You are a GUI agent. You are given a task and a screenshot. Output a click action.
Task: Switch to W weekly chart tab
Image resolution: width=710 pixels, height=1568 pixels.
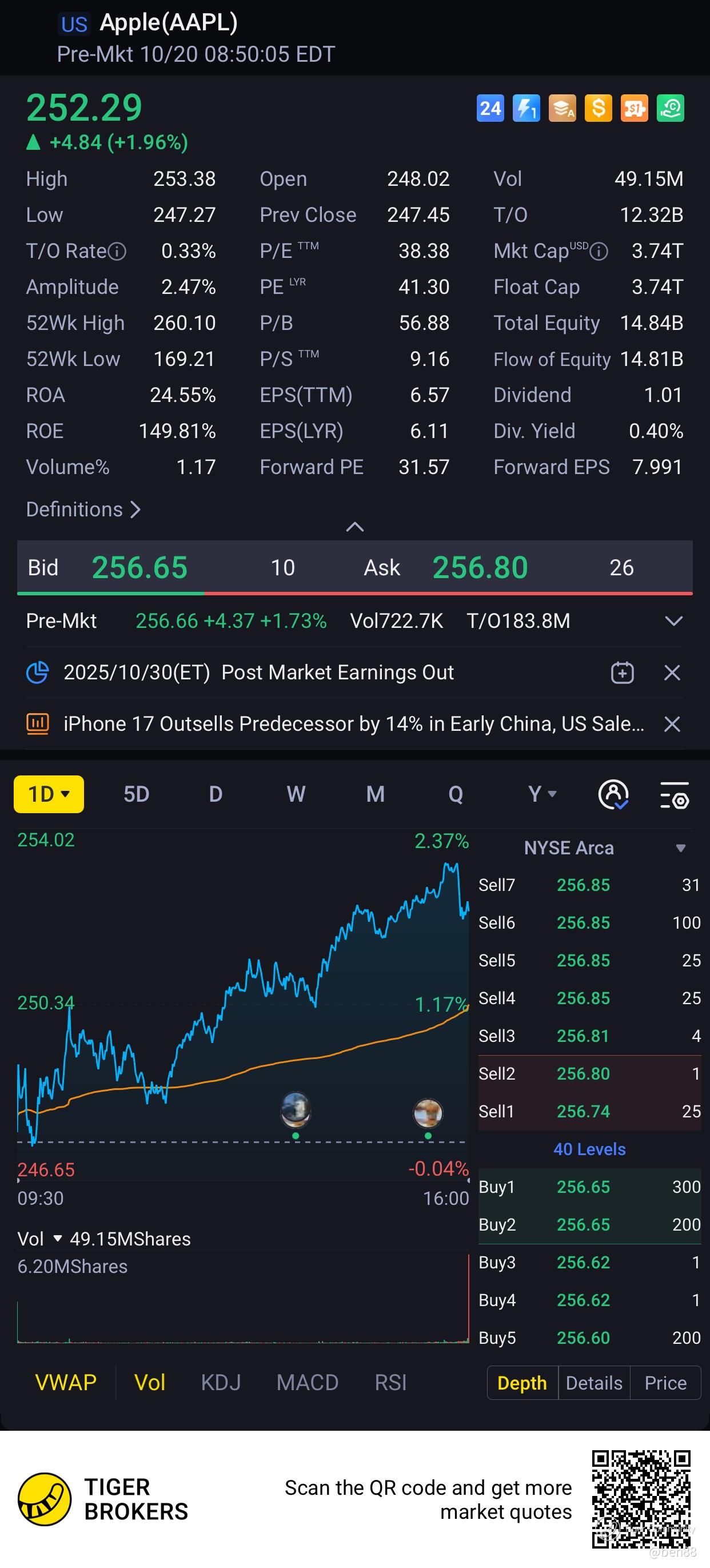[296, 794]
